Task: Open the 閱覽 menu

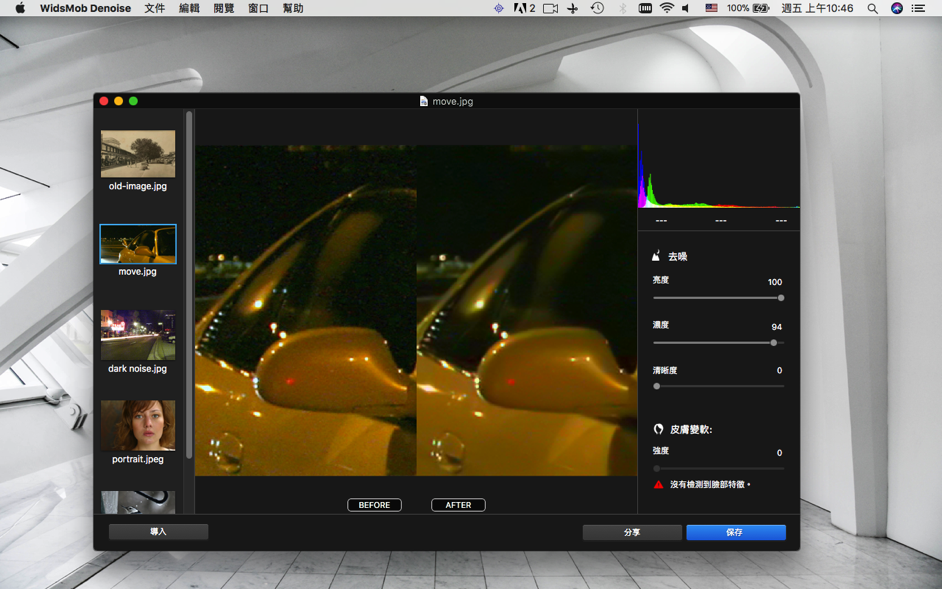Action: click(x=223, y=8)
